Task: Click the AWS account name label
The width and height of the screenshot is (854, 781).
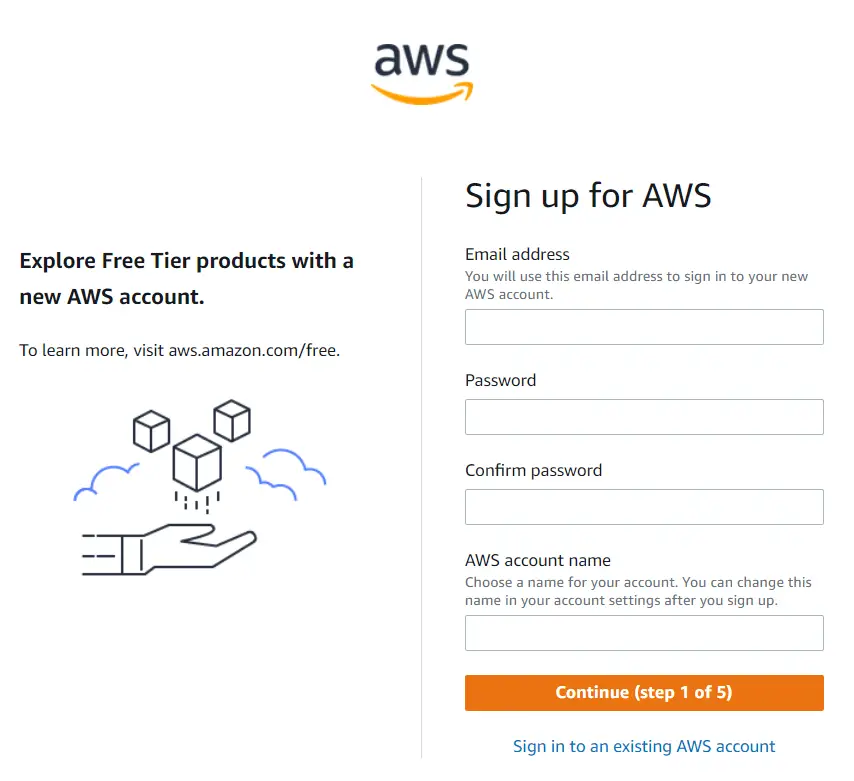Action: [538, 560]
